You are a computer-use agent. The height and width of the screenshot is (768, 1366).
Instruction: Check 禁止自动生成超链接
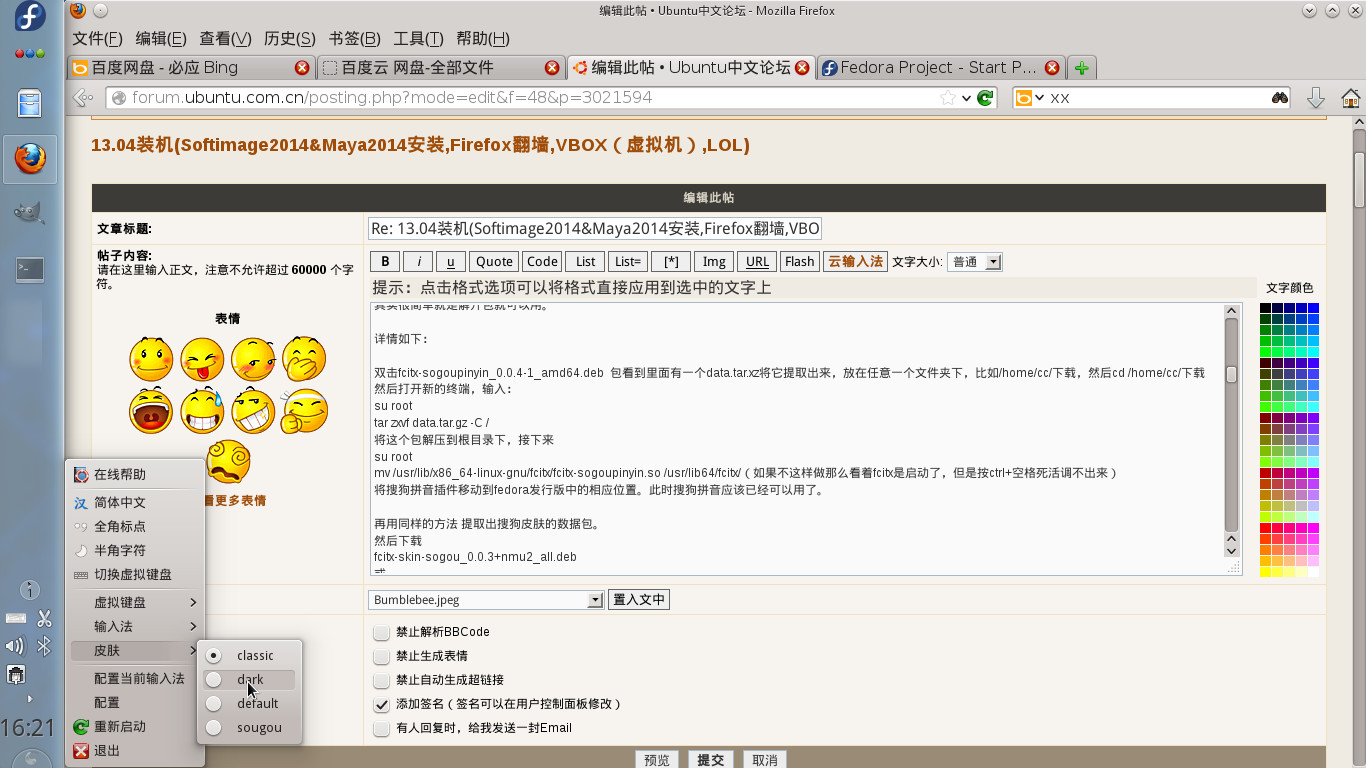[381, 680]
